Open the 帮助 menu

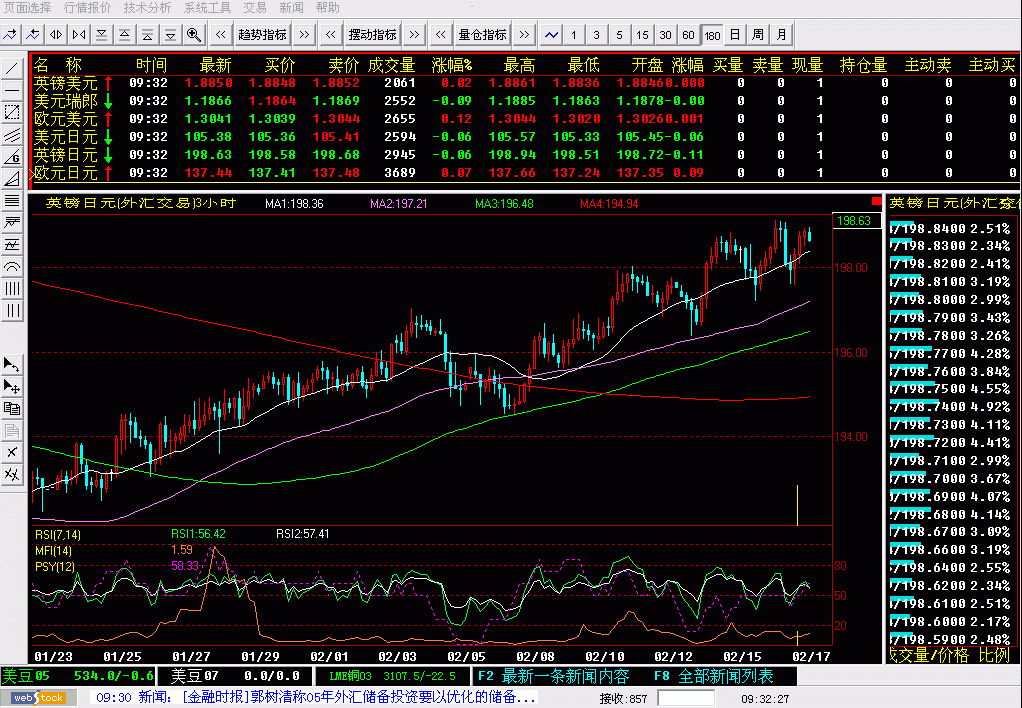click(x=327, y=8)
